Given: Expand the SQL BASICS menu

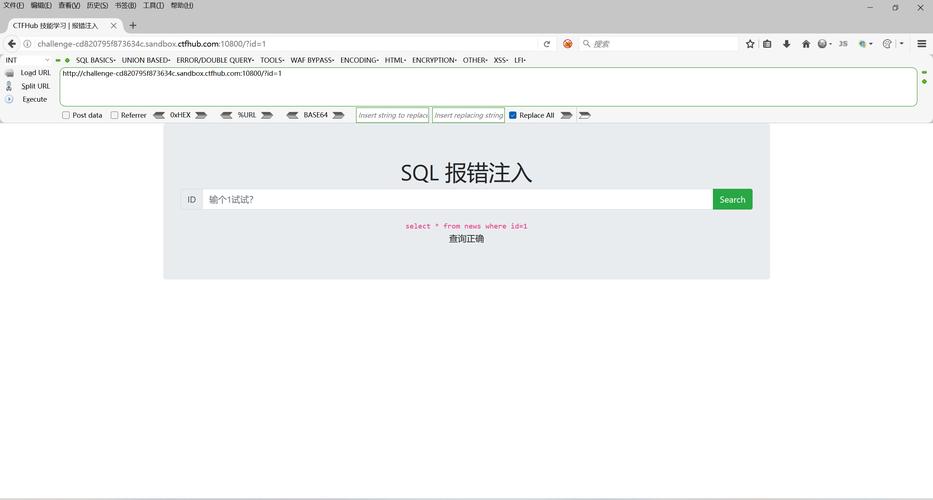Looking at the screenshot, I should pyautogui.click(x=96, y=60).
